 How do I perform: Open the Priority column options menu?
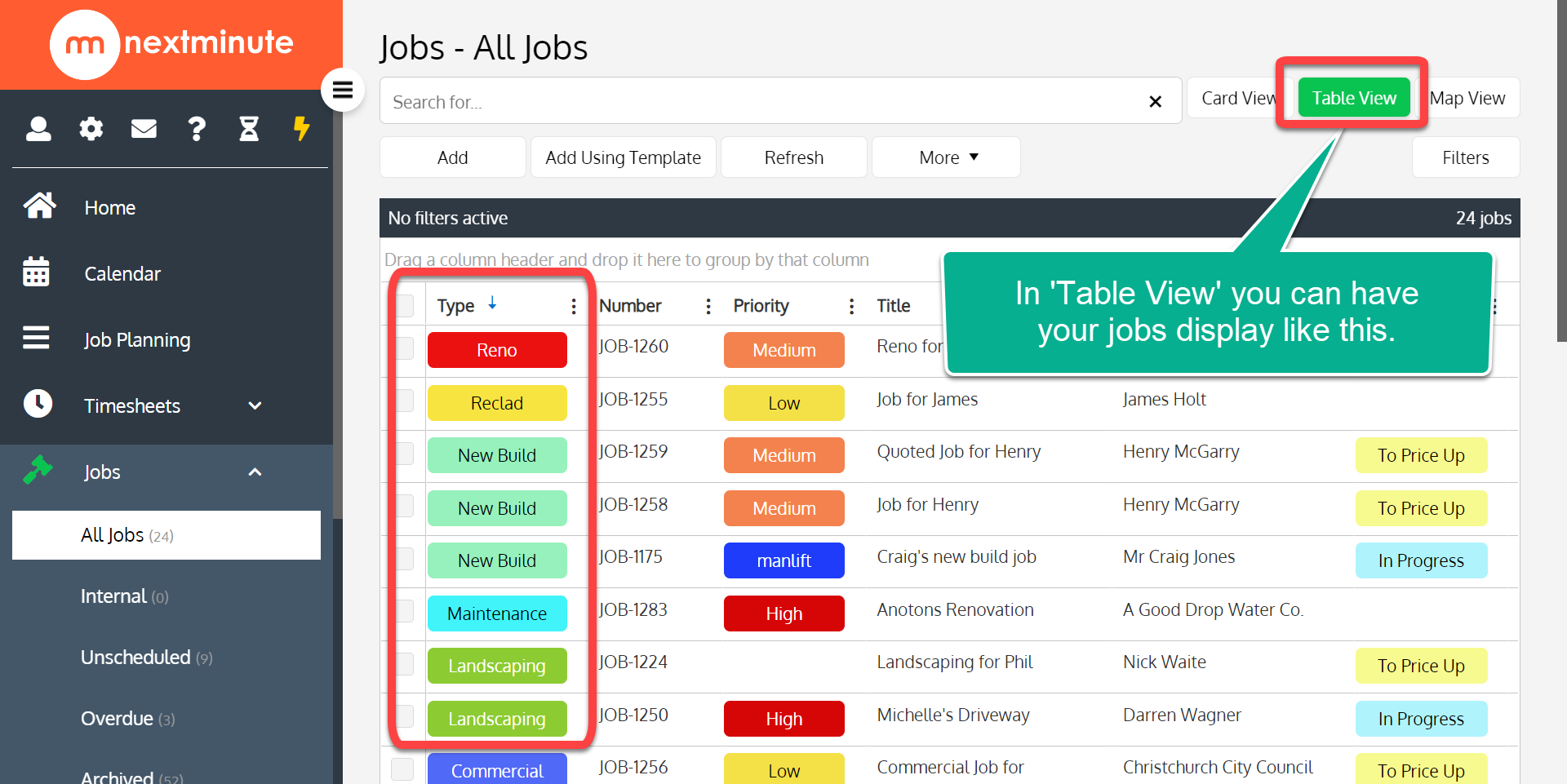(x=851, y=306)
